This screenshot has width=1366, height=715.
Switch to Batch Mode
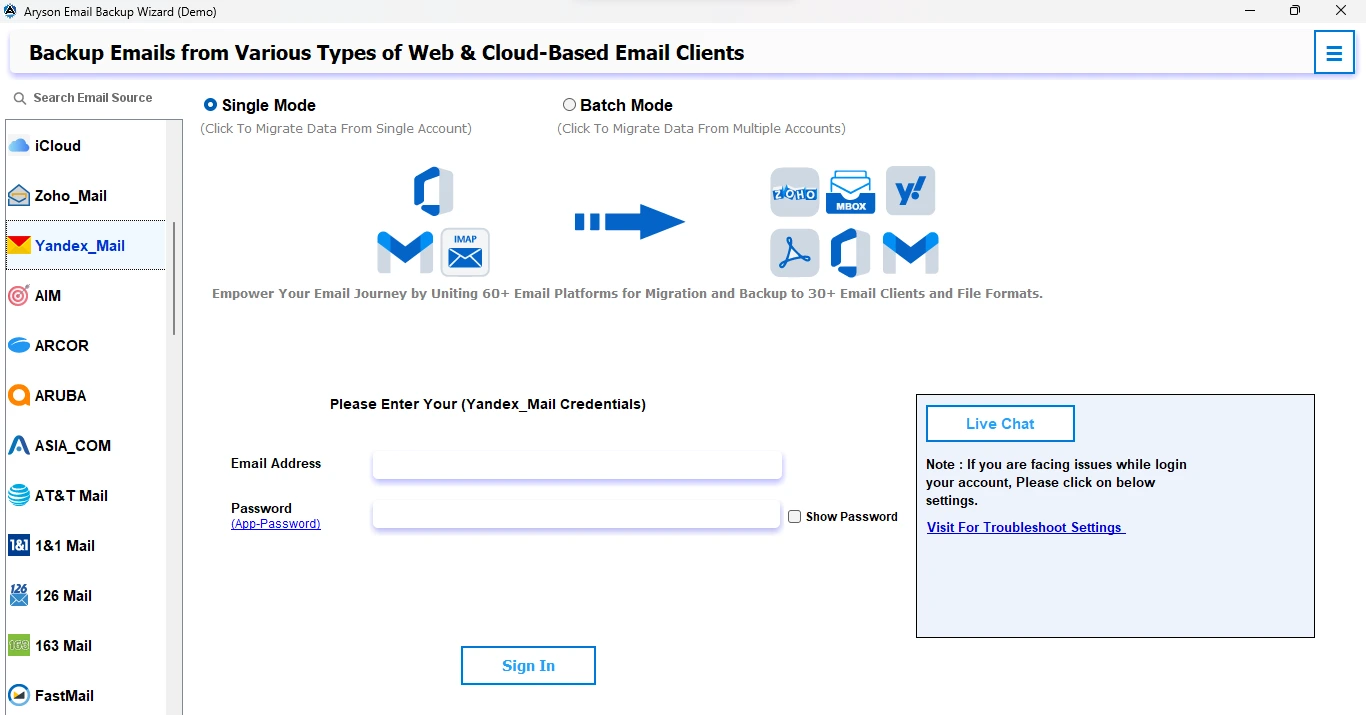[569, 104]
